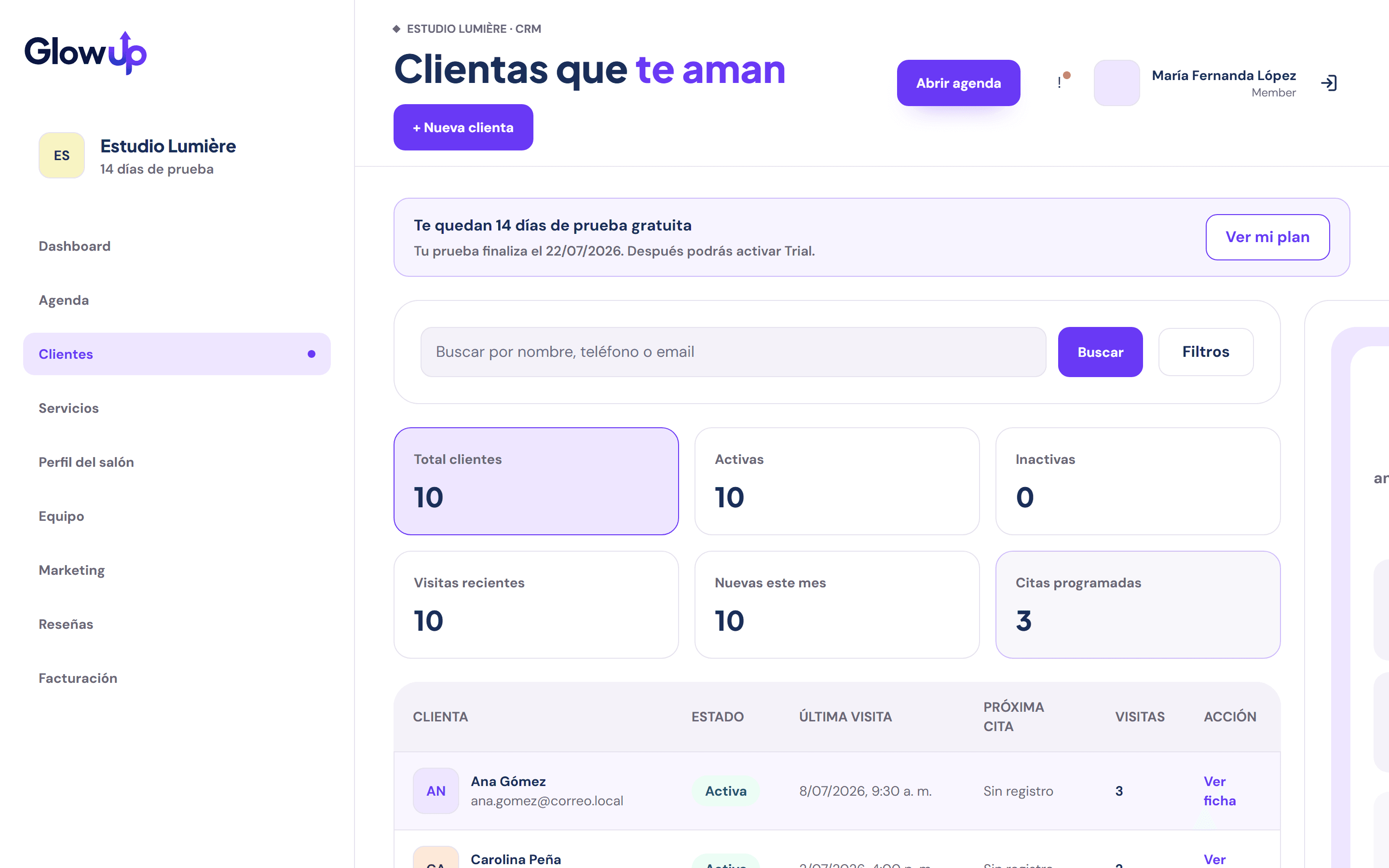
Task: Select the Nuevas este mes card
Action: click(837, 605)
